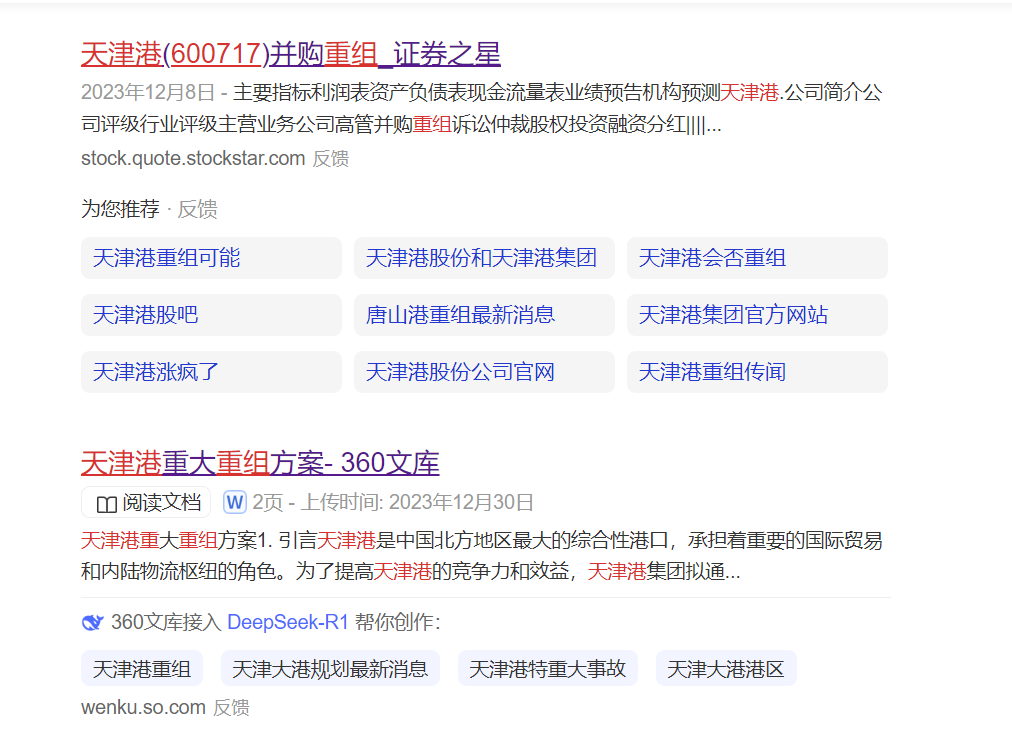Click the 帮你创作 text
Image resolution: width=1012 pixels, height=745 pixels.
click(398, 622)
